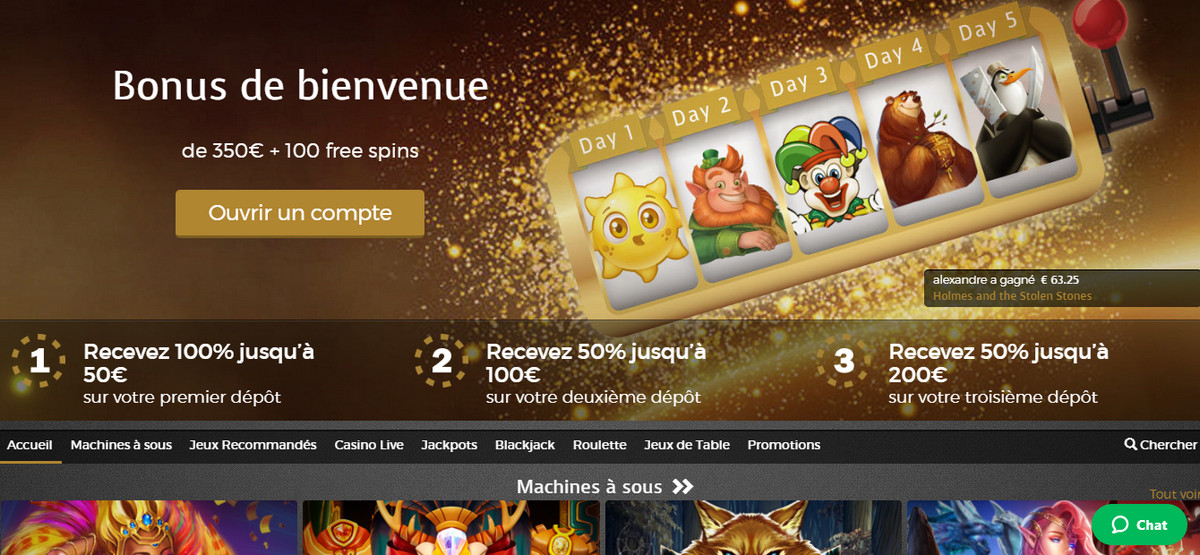Screen dimensions: 1200x555
Task: Click the Holmes and the Stolen Stones link
Action: pos(1012,296)
